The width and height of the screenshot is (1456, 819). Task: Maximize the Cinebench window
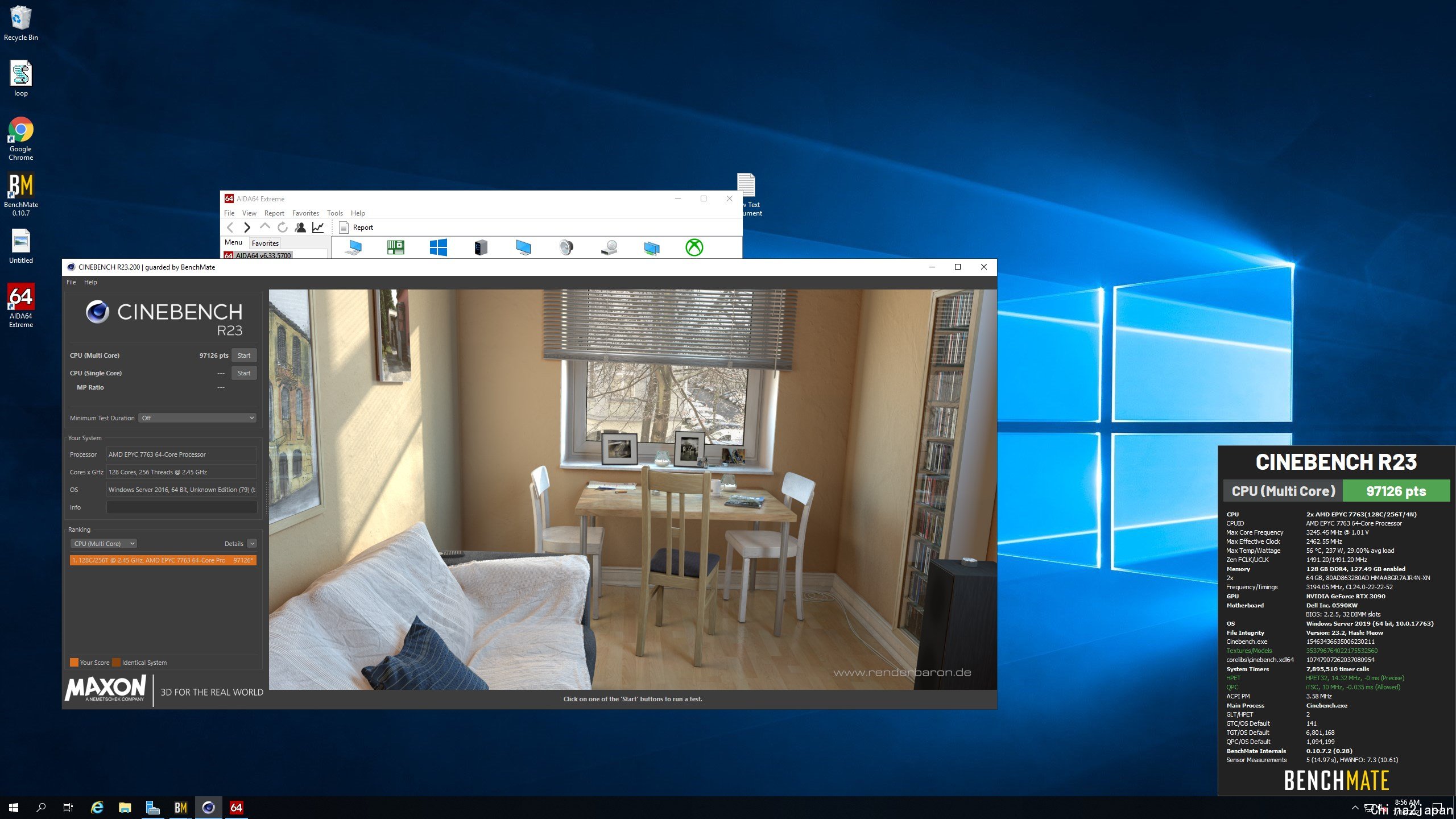click(958, 267)
